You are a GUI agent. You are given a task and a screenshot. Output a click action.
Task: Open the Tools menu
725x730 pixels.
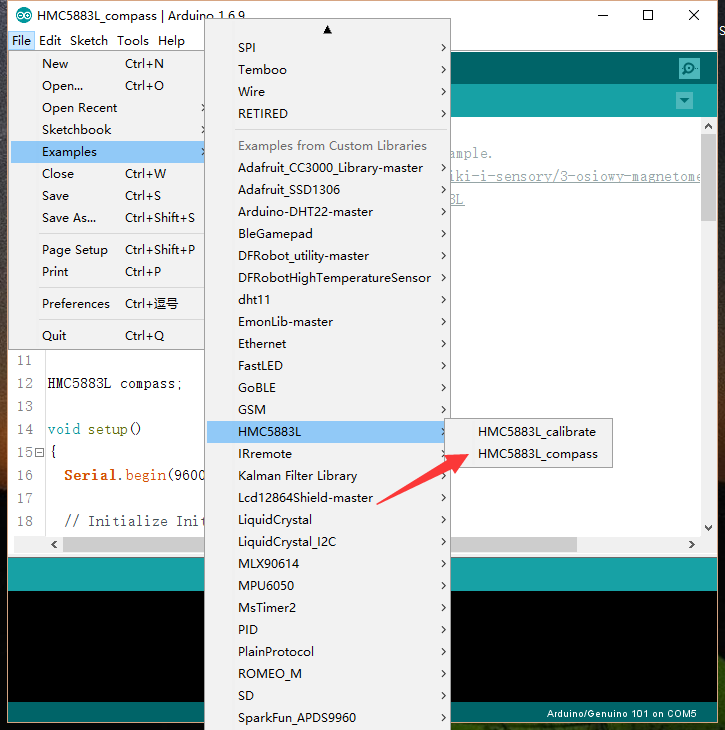(x=133, y=41)
